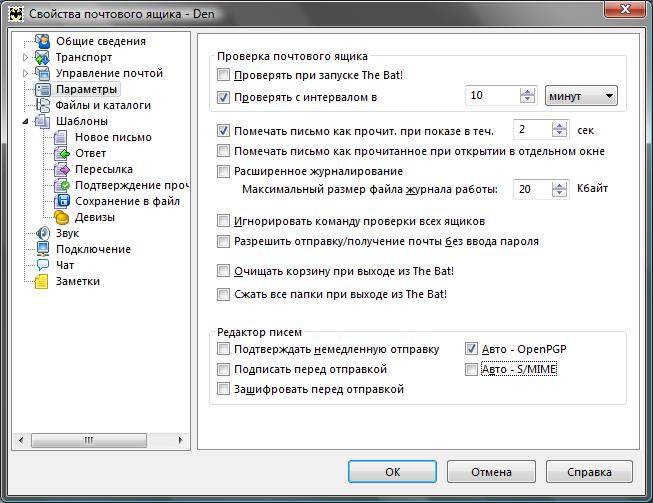653x503 pixels.
Task: Click the tree scrollbar right arrow
Action: (180, 440)
